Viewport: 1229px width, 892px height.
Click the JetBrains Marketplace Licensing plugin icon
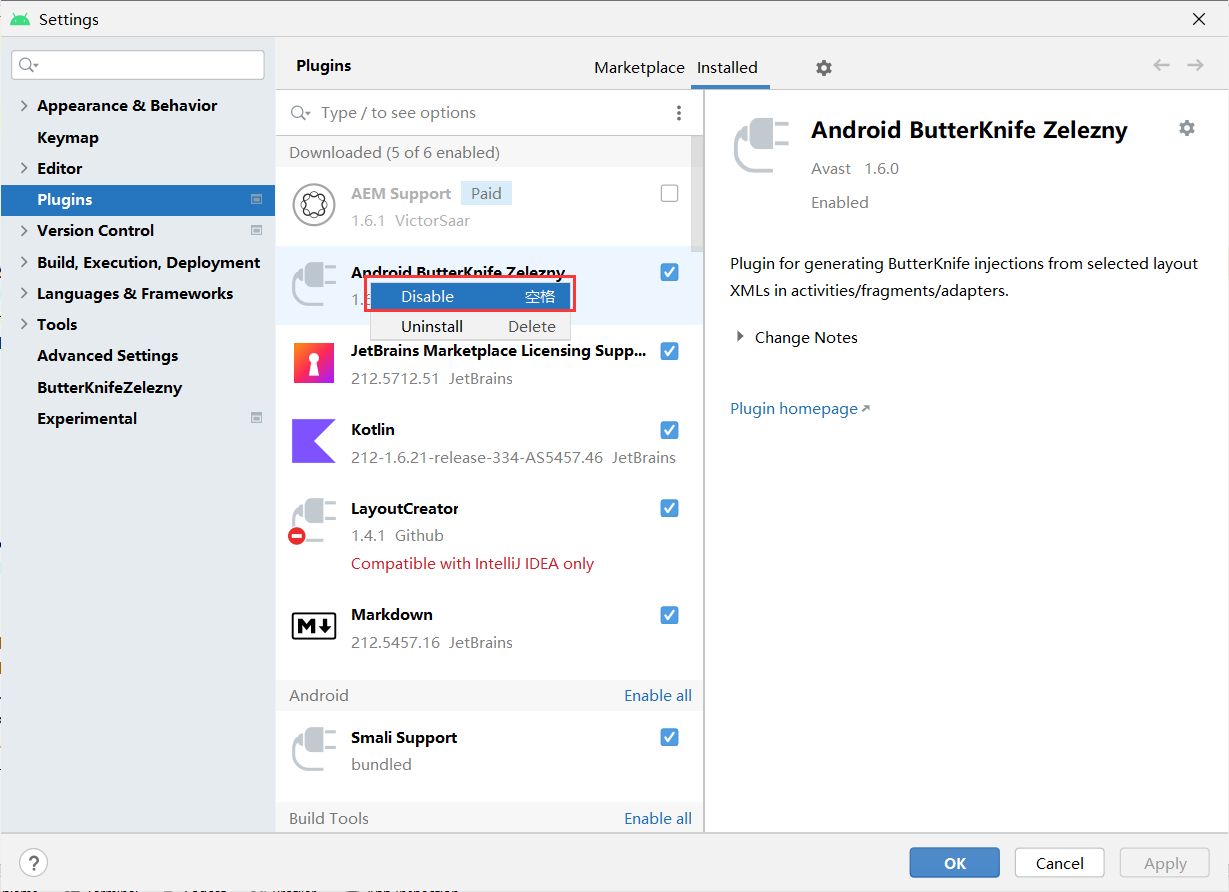click(x=313, y=362)
